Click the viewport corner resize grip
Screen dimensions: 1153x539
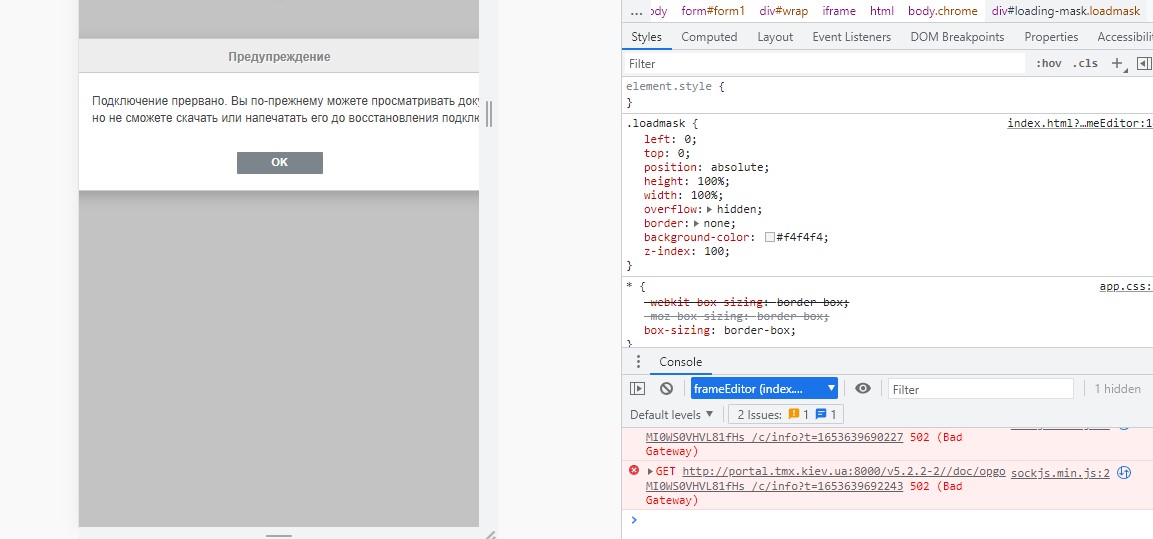point(489,535)
